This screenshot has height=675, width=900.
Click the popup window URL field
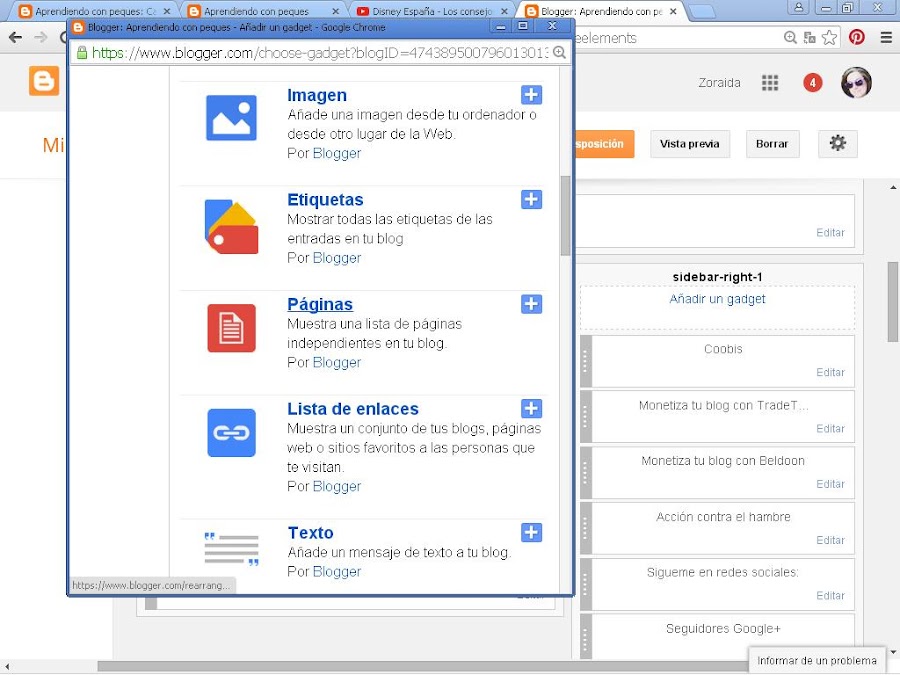pos(319,53)
